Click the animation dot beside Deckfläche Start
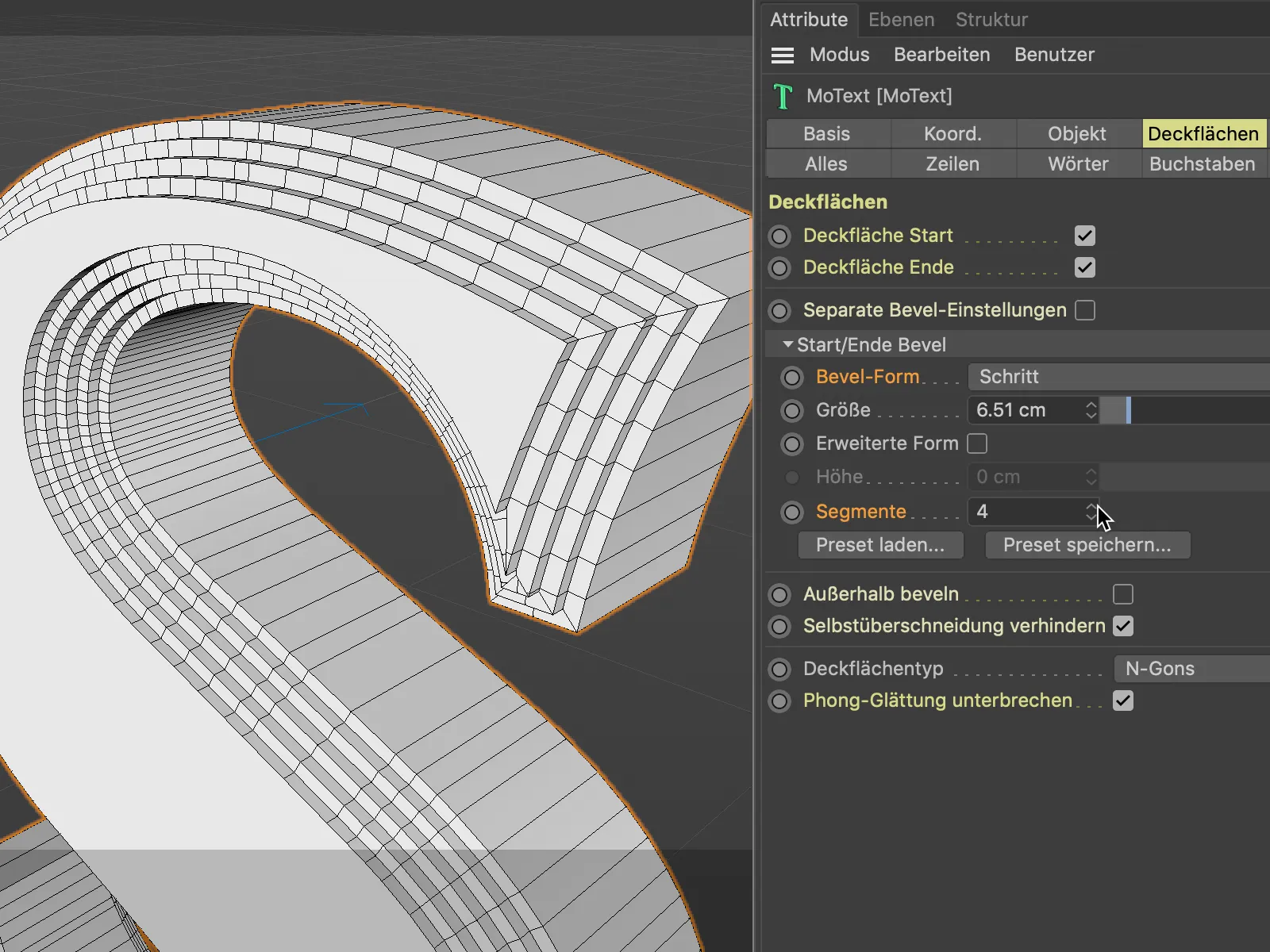The image size is (1270, 952). pos(780,236)
